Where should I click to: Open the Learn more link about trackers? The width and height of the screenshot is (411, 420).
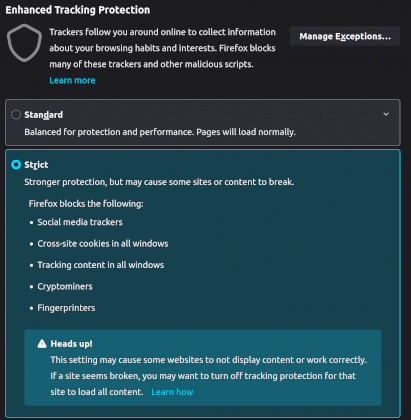click(x=72, y=80)
